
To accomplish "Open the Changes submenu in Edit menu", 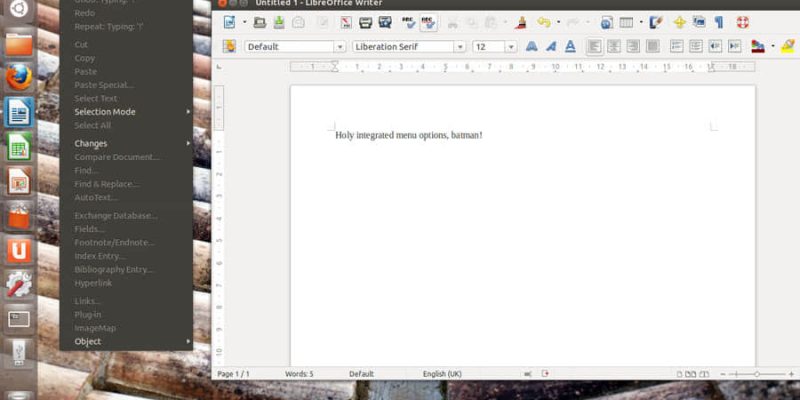I will pyautogui.click(x=126, y=143).
